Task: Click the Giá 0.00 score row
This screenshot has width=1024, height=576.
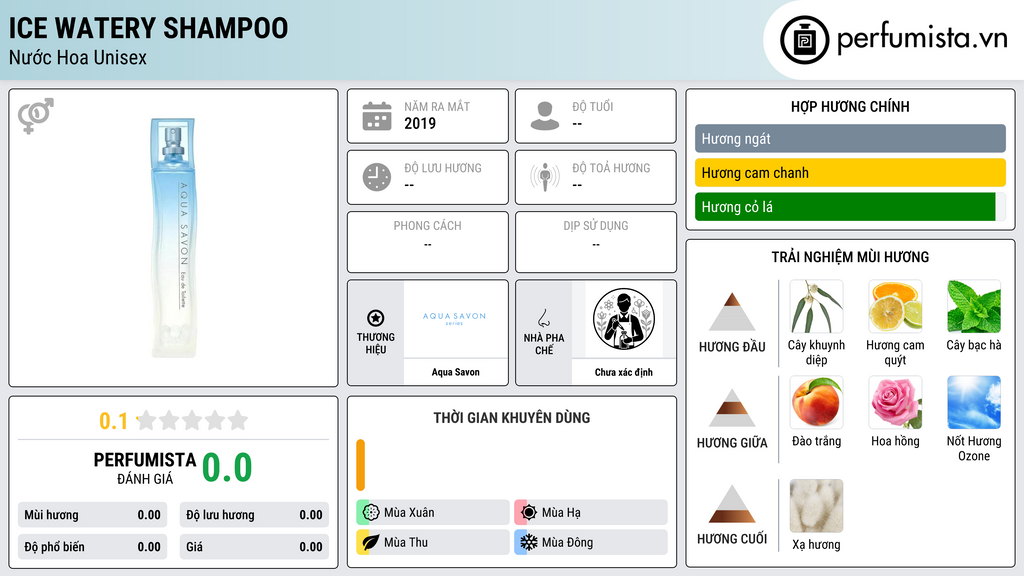Action: tap(254, 547)
